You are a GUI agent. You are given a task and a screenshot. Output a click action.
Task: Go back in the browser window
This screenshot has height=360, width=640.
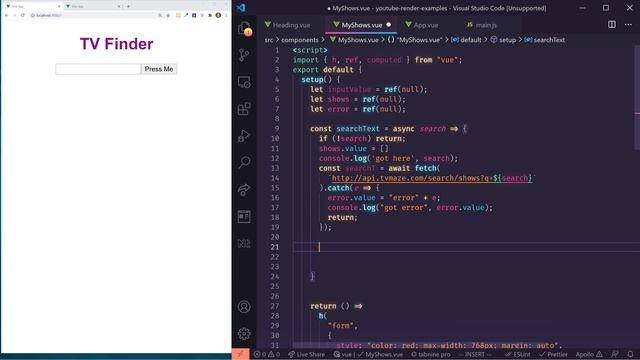coord(6,16)
